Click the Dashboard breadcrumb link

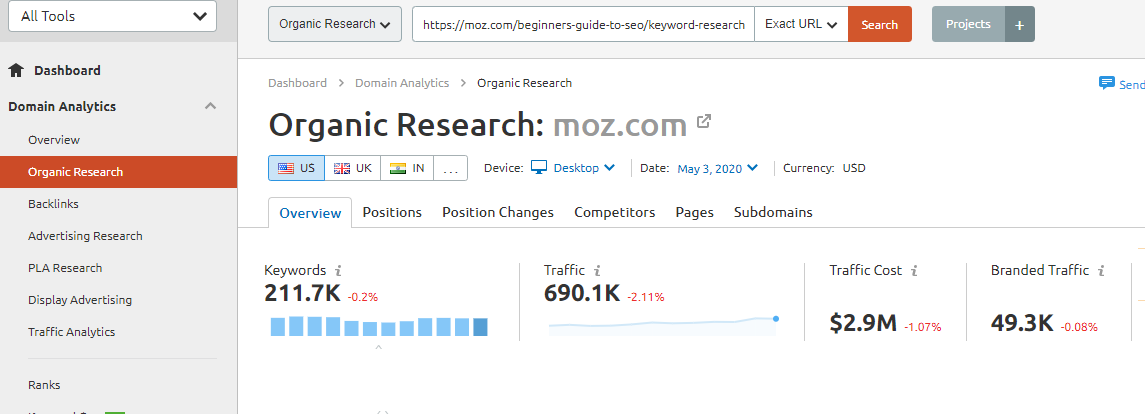[298, 83]
